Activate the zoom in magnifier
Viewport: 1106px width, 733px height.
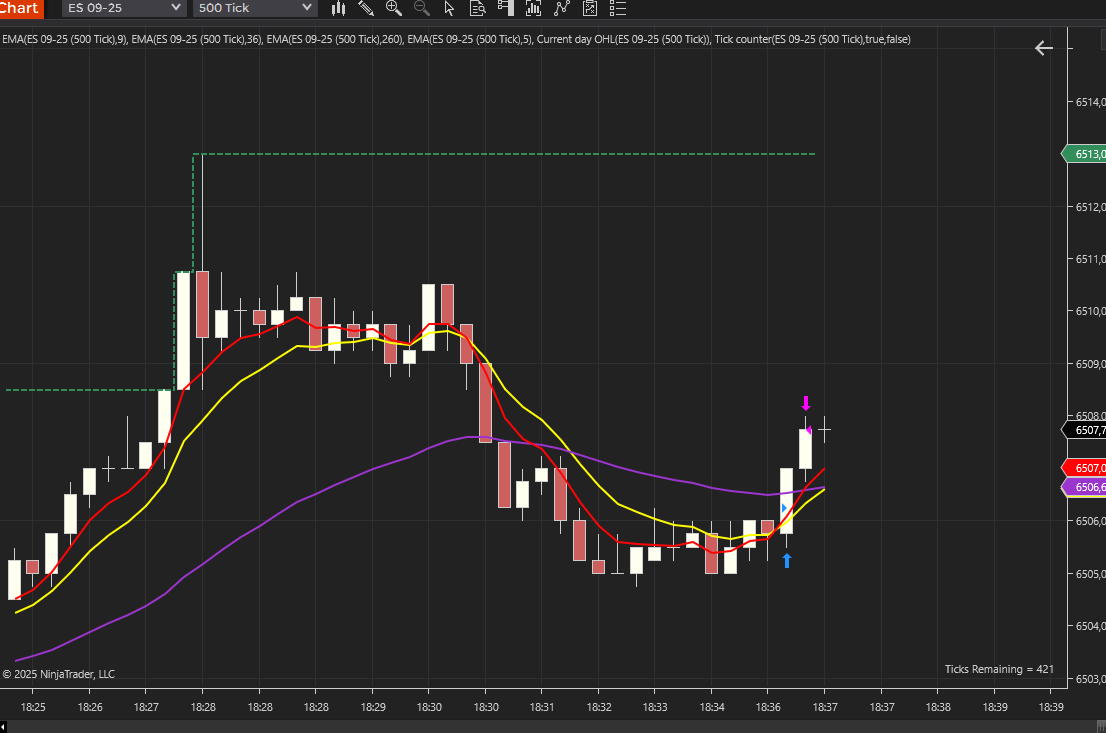click(x=394, y=8)
